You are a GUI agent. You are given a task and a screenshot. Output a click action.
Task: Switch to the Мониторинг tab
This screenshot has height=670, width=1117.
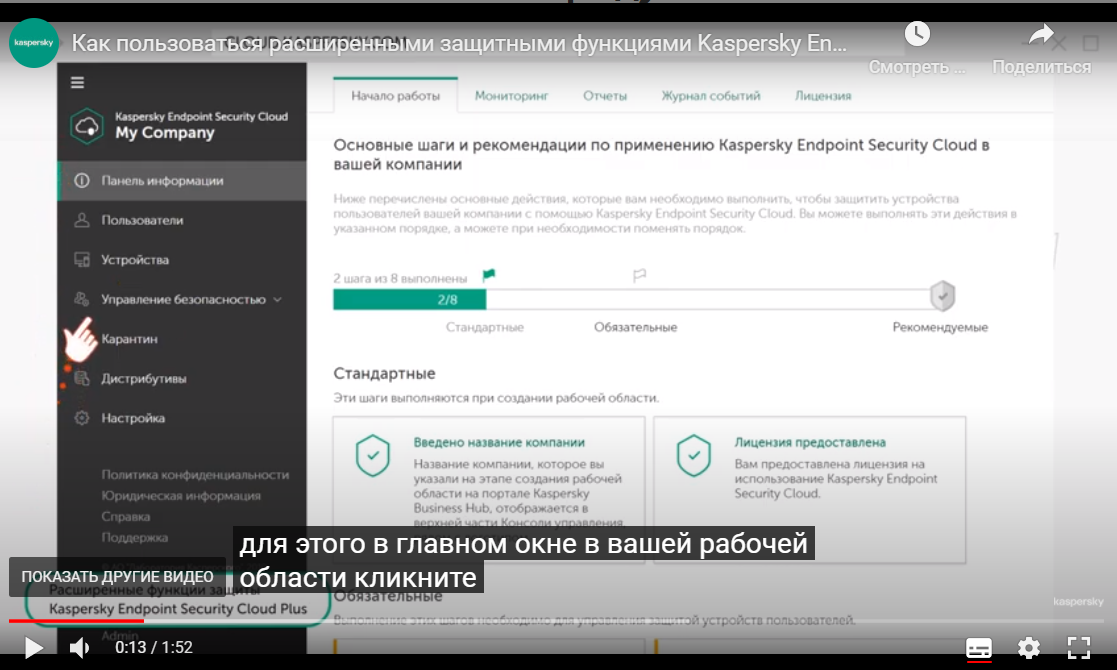tap(511, 95)
